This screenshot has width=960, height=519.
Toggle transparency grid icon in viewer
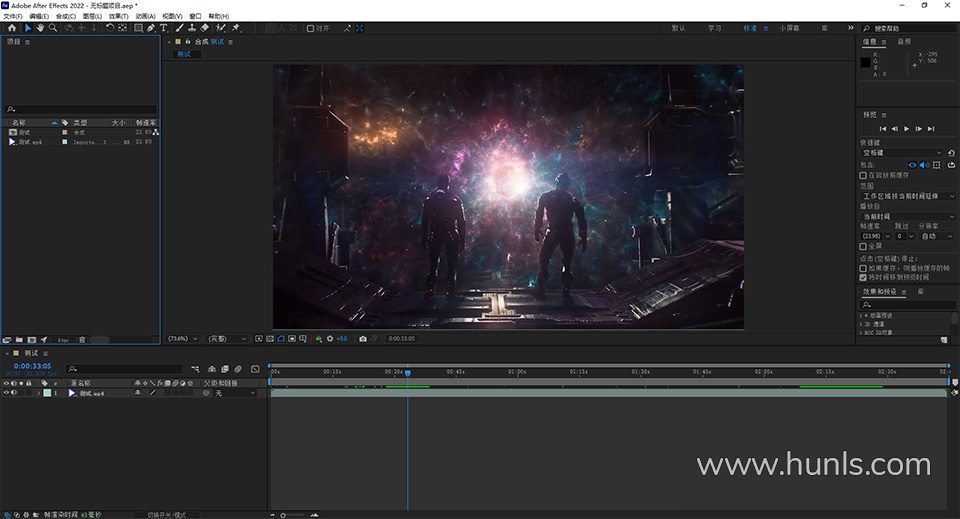click(270, 338)
